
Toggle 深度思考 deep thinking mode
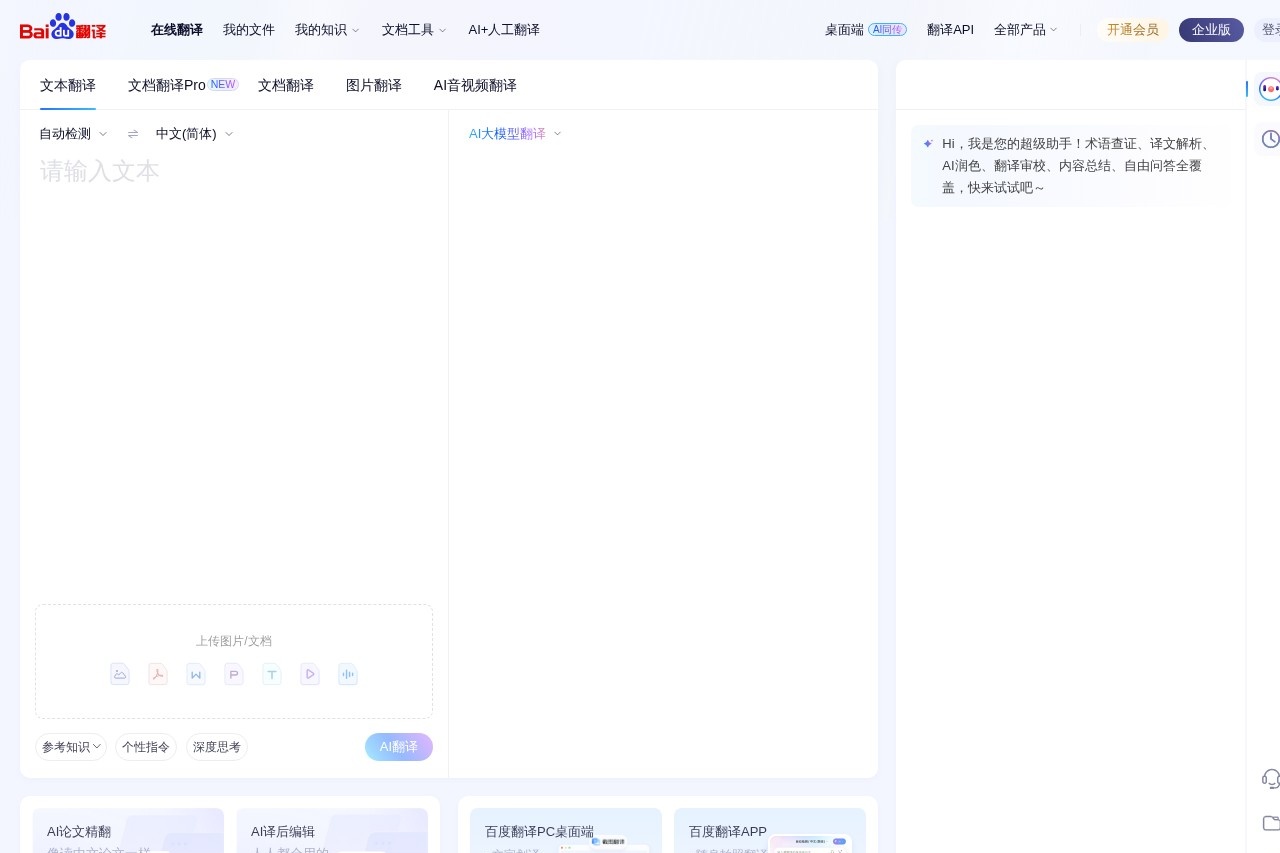(x=217, y=747)
